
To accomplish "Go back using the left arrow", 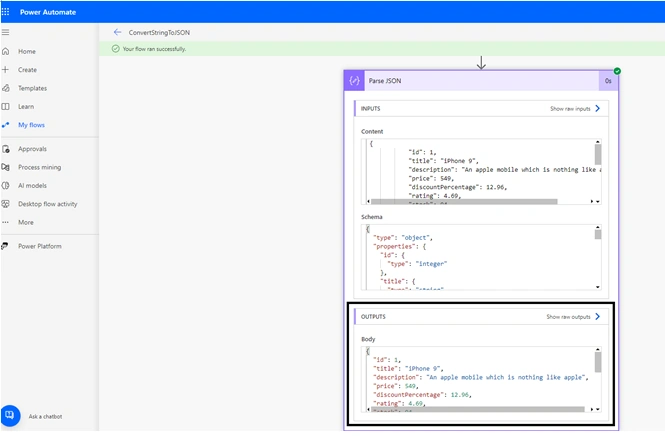I will (117, 32).
